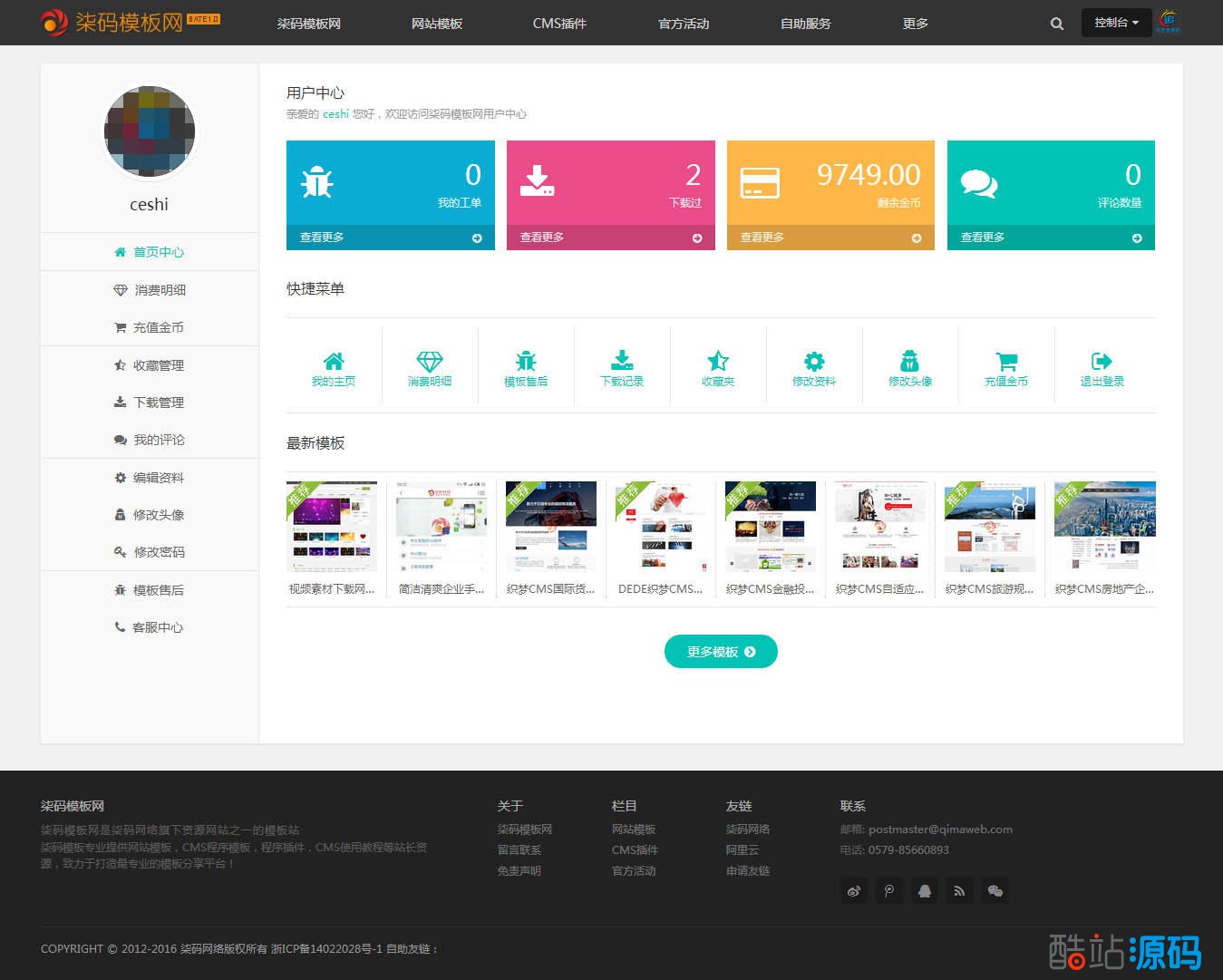Open 下载记录 download quick menu icon
The height and width of the screenshot is (980, 1223).
tap(622, 361)
